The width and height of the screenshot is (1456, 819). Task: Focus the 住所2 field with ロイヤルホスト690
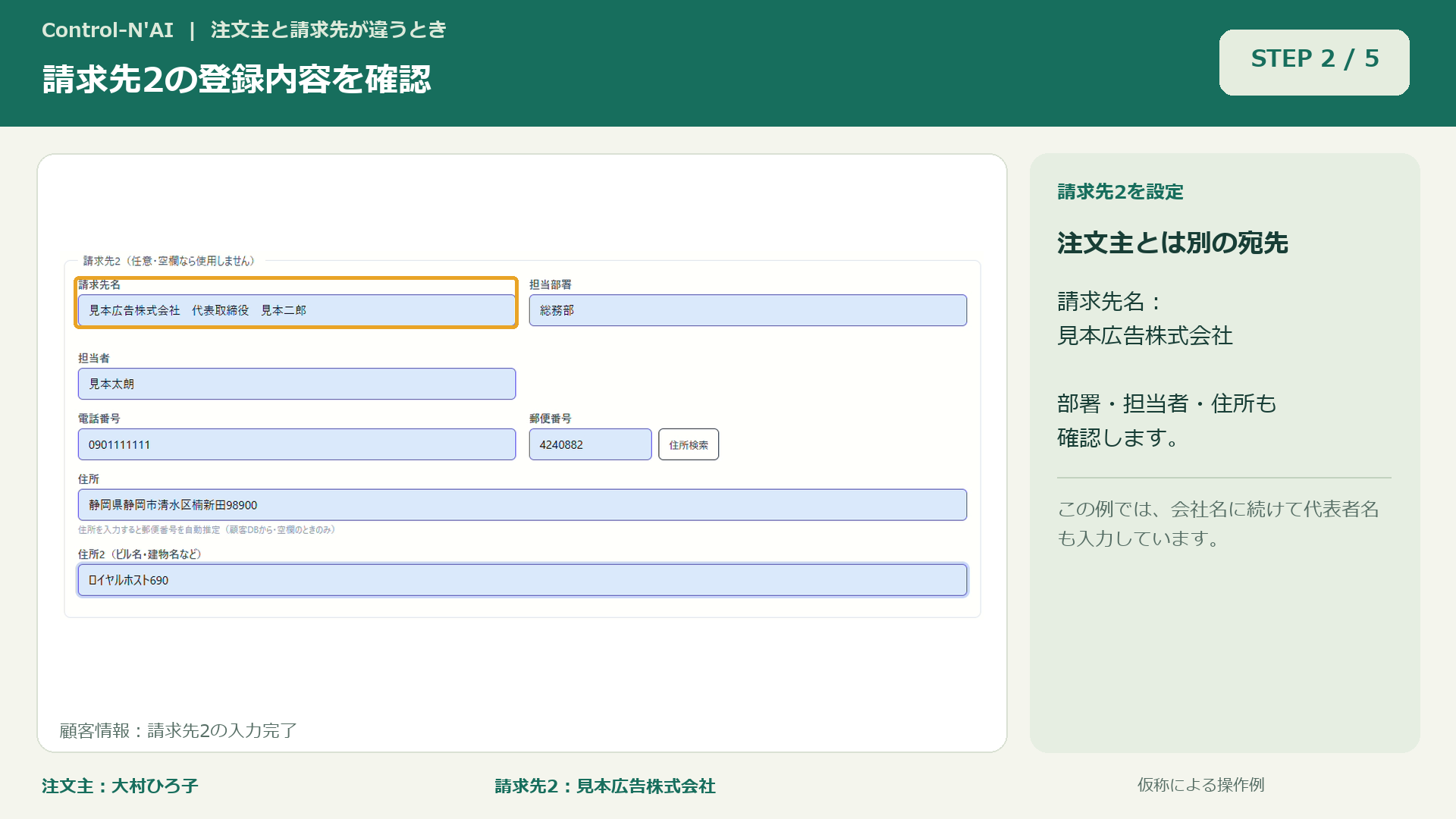click(522, 580)
